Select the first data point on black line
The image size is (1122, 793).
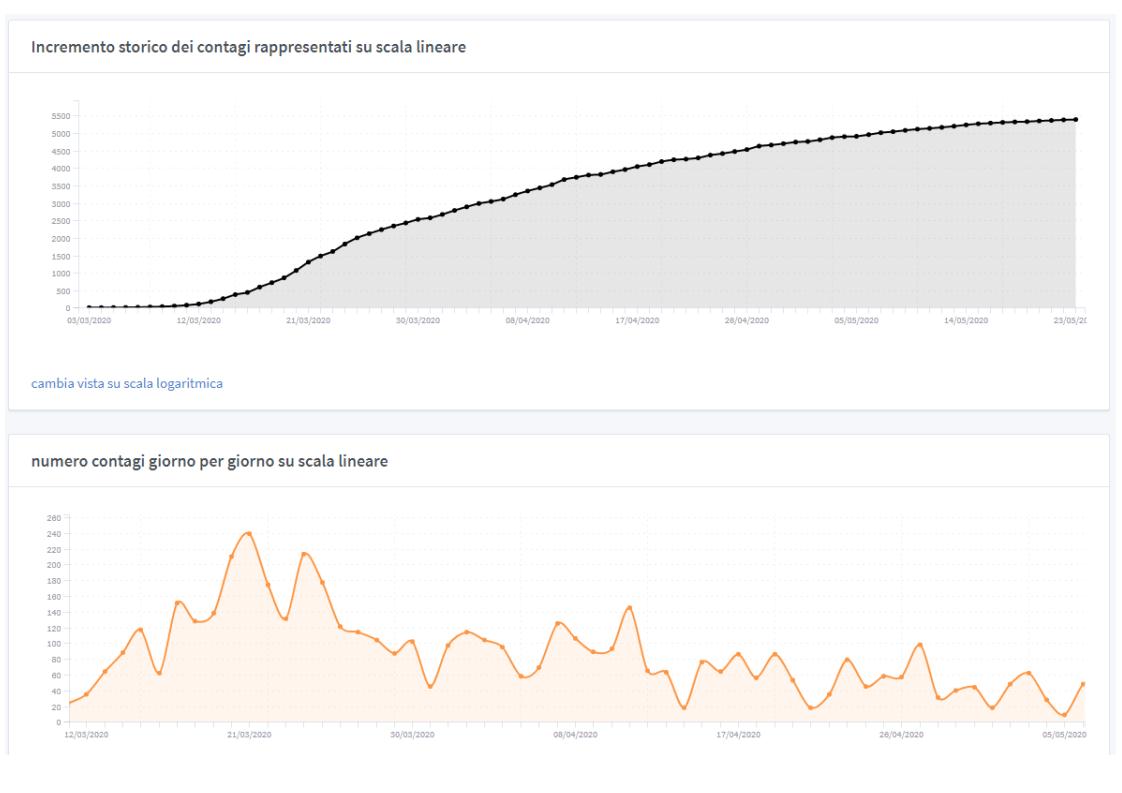point(89,307)
